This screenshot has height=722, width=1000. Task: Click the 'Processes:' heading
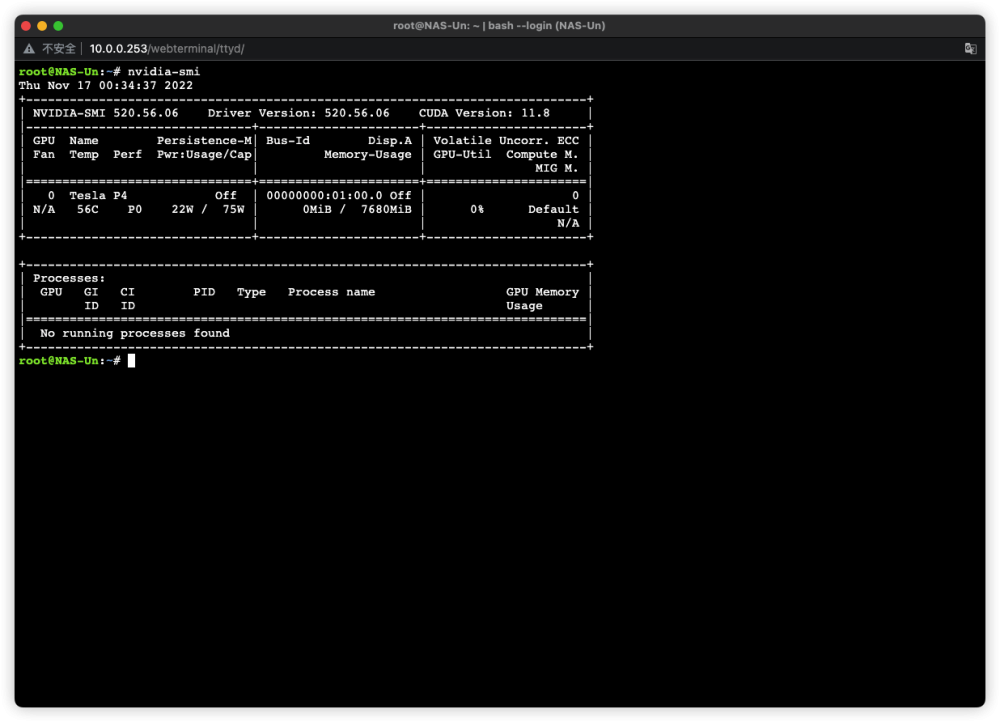pos(69,278)
